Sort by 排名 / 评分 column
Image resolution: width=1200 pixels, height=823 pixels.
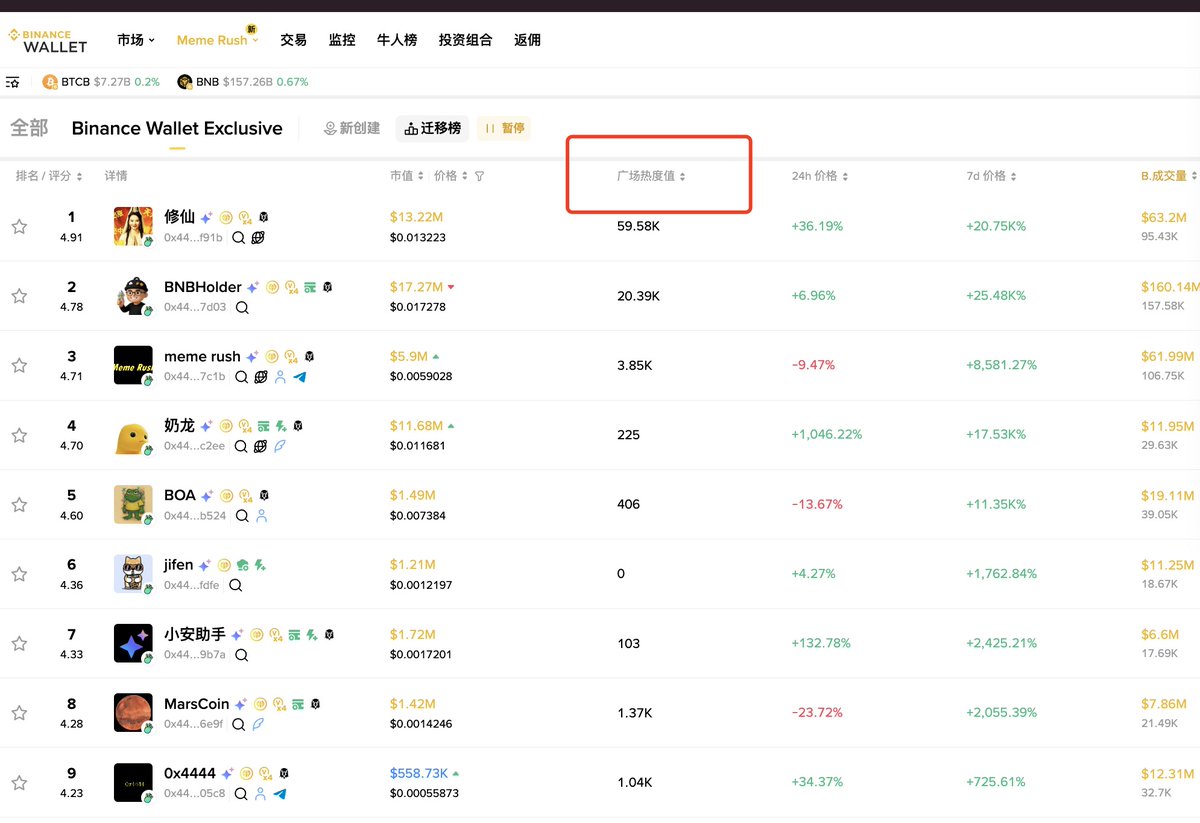(49, 176)
